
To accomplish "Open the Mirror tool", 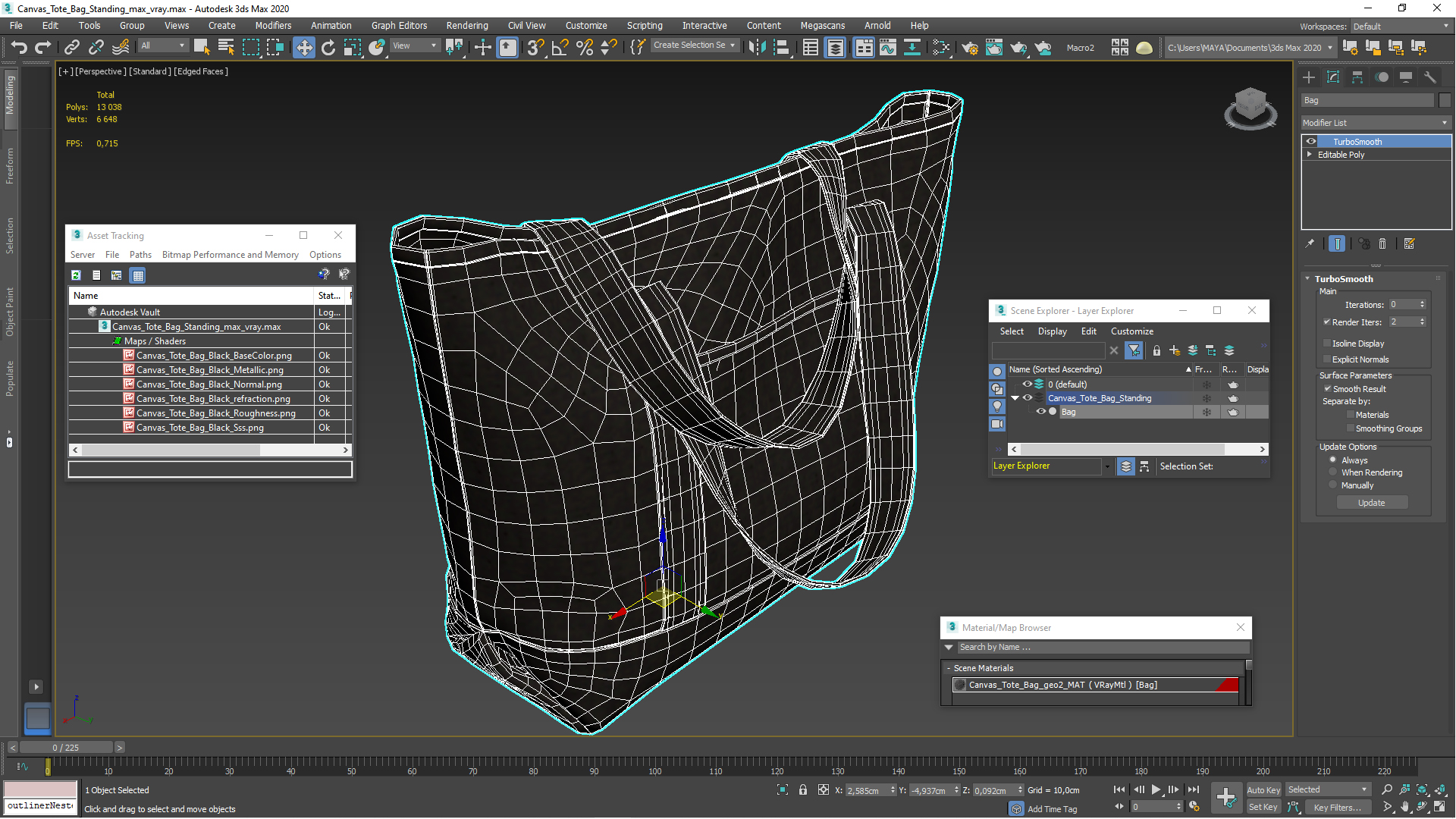I will click(757, 47).
